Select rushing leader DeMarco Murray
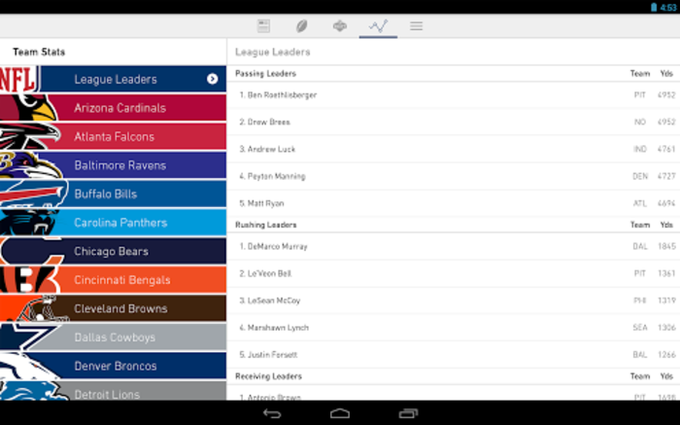680x425 pixels. point(453,246)
